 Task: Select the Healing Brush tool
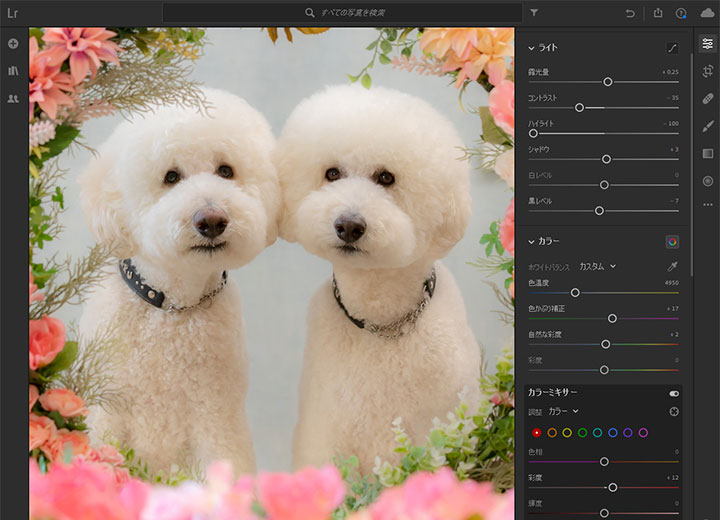[x=708, y=99]
